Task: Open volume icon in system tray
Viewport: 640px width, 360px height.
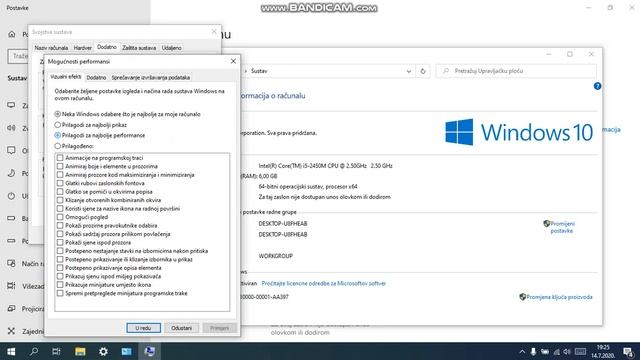Action: click(x=567, y=351)
